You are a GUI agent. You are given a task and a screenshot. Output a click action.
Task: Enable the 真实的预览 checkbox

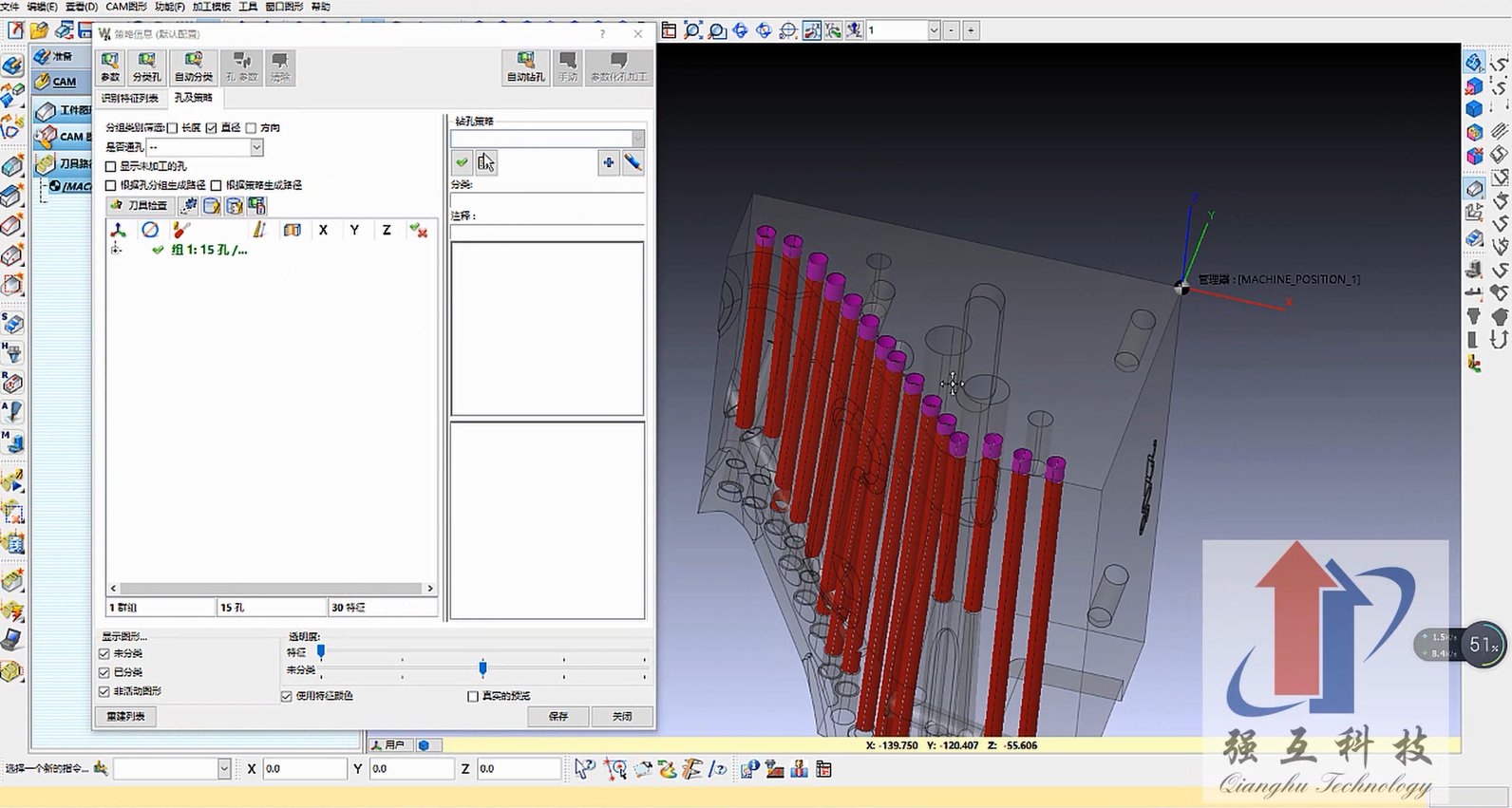coord(473,696)
